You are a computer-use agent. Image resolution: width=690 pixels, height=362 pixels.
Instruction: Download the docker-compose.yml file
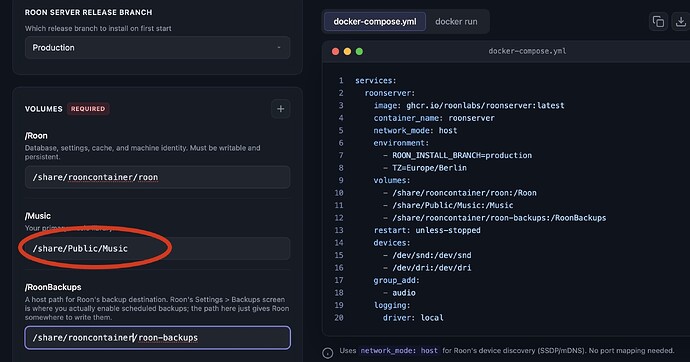coord(681,22)
